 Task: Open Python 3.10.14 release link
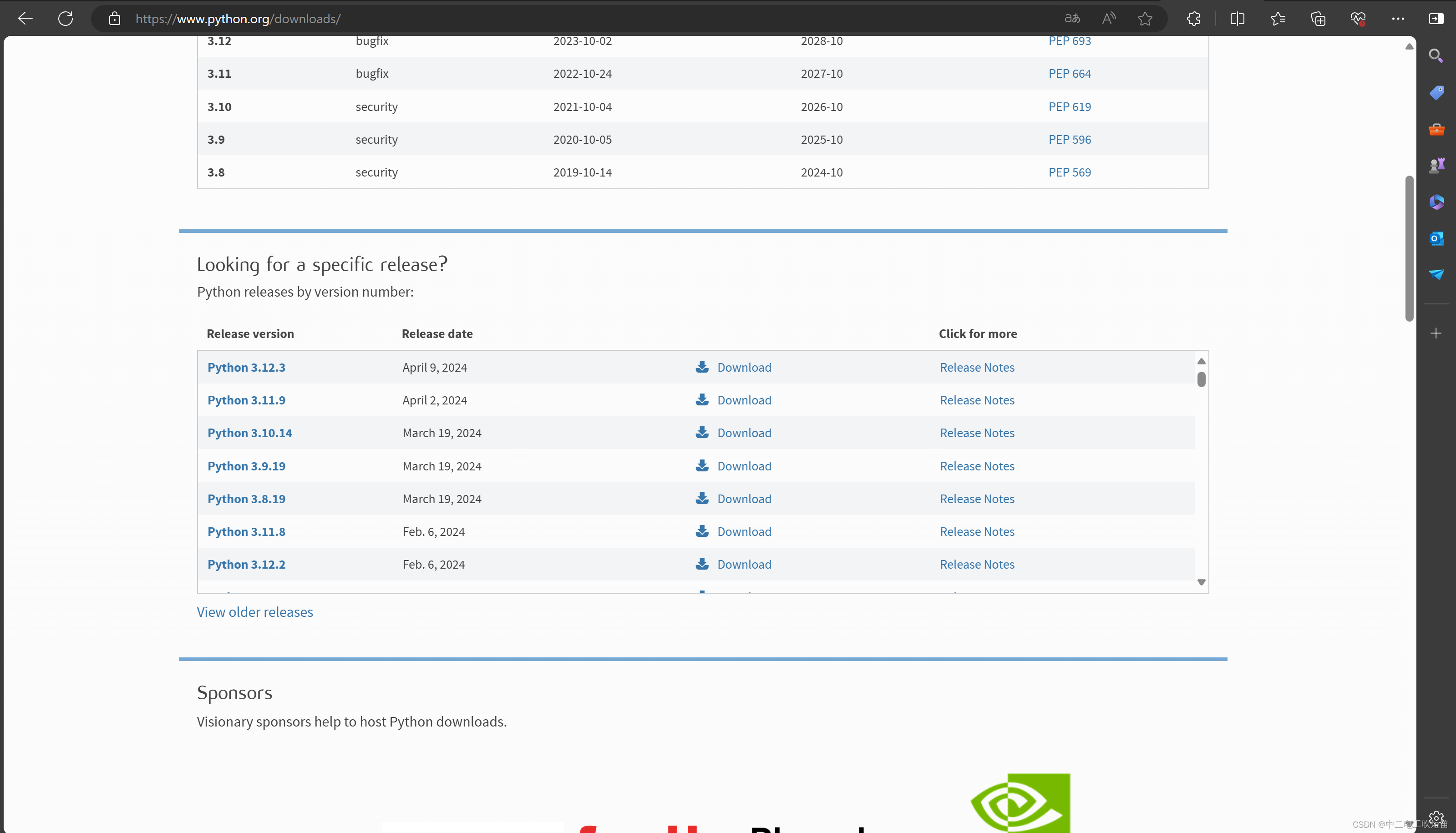tap(249, 433)
